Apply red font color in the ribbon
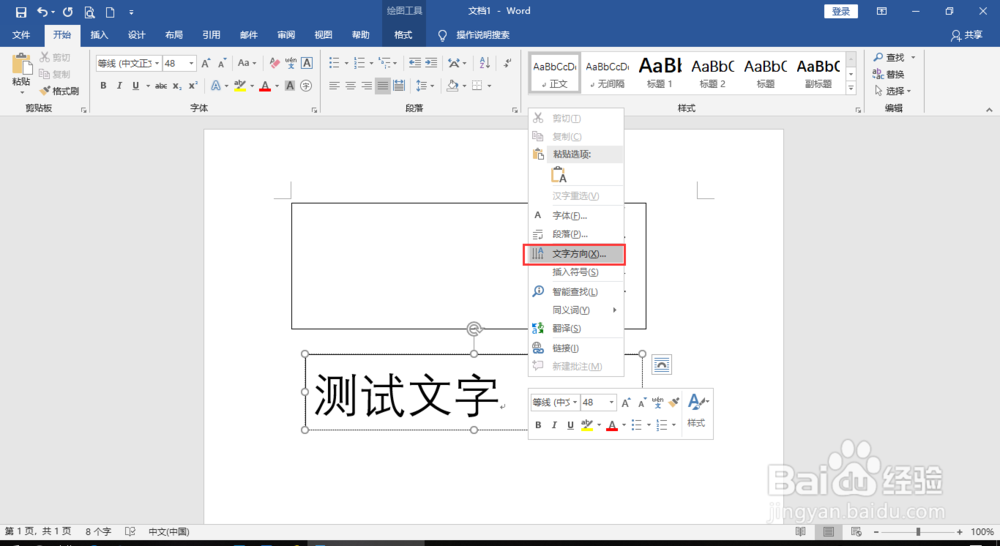This screenshot has width=1000, height=546. (x=265, y=85)
